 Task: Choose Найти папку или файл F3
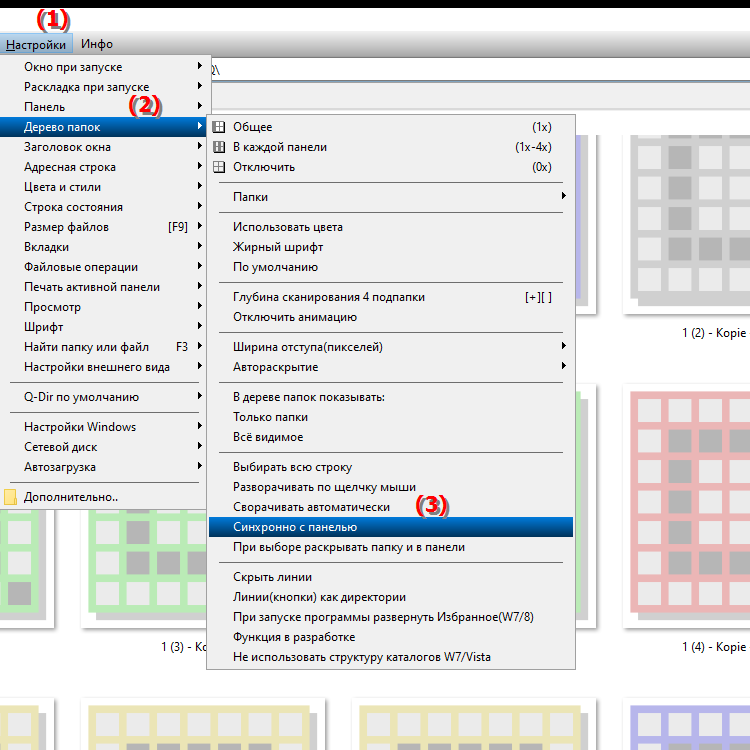tap(103, 347)
